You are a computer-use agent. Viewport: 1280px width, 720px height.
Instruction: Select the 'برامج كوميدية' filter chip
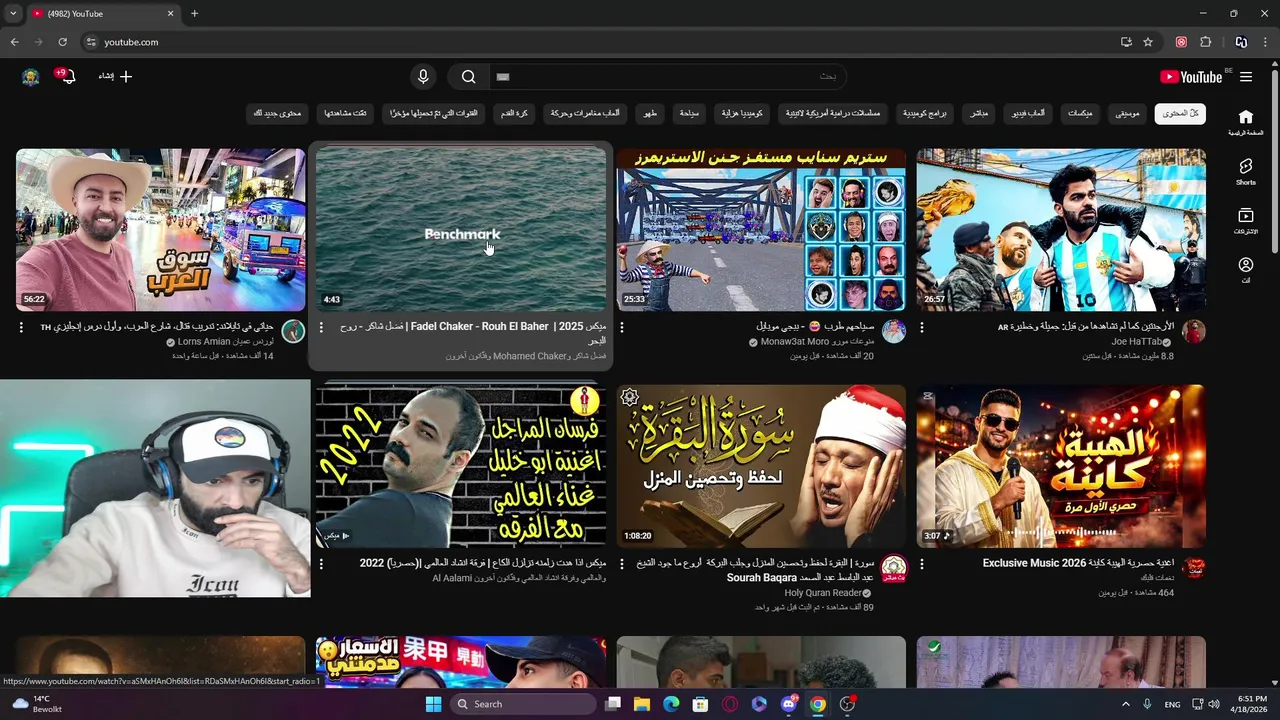click(x=926, y=114)
